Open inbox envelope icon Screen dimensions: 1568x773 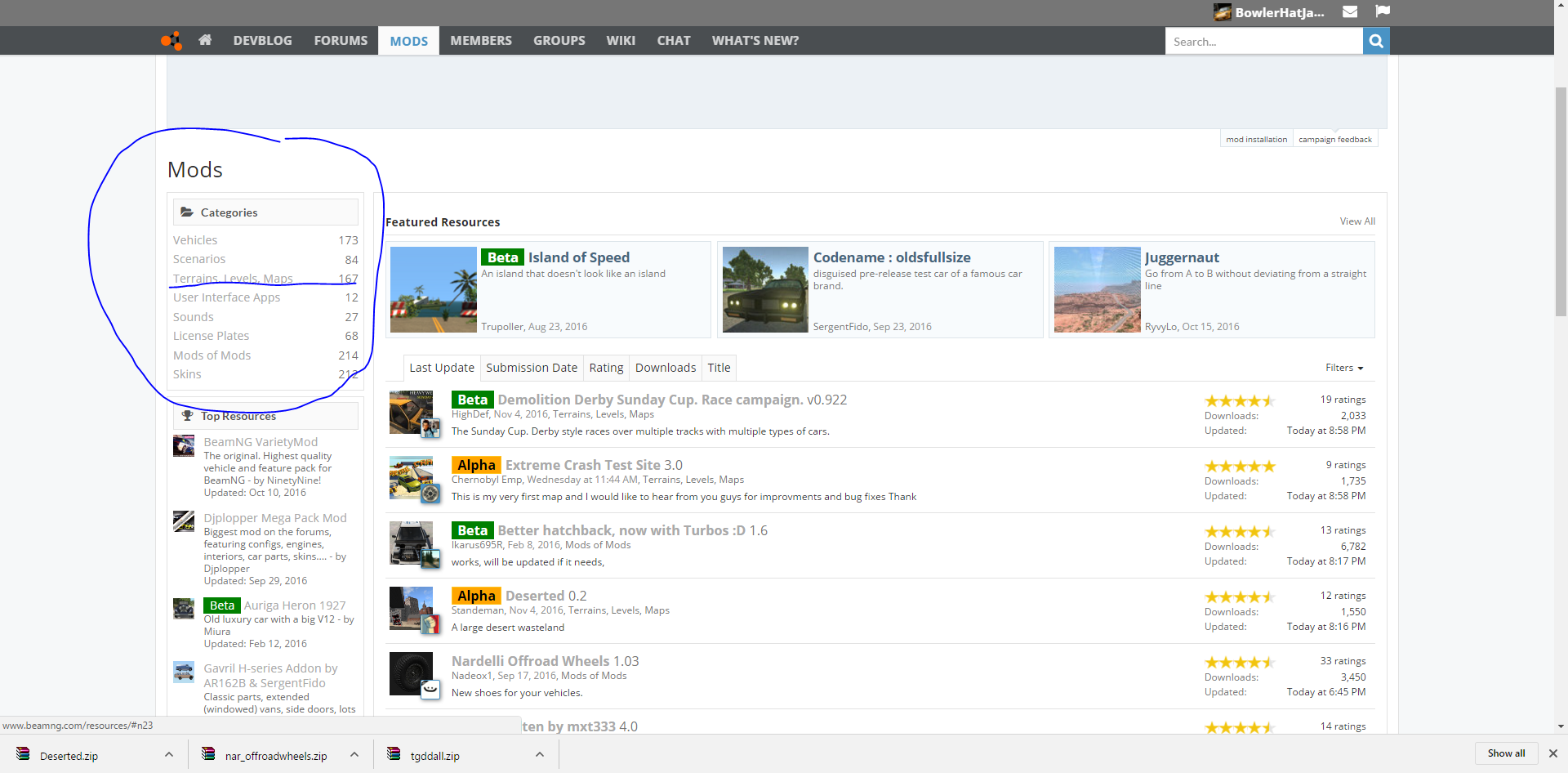1350,11
